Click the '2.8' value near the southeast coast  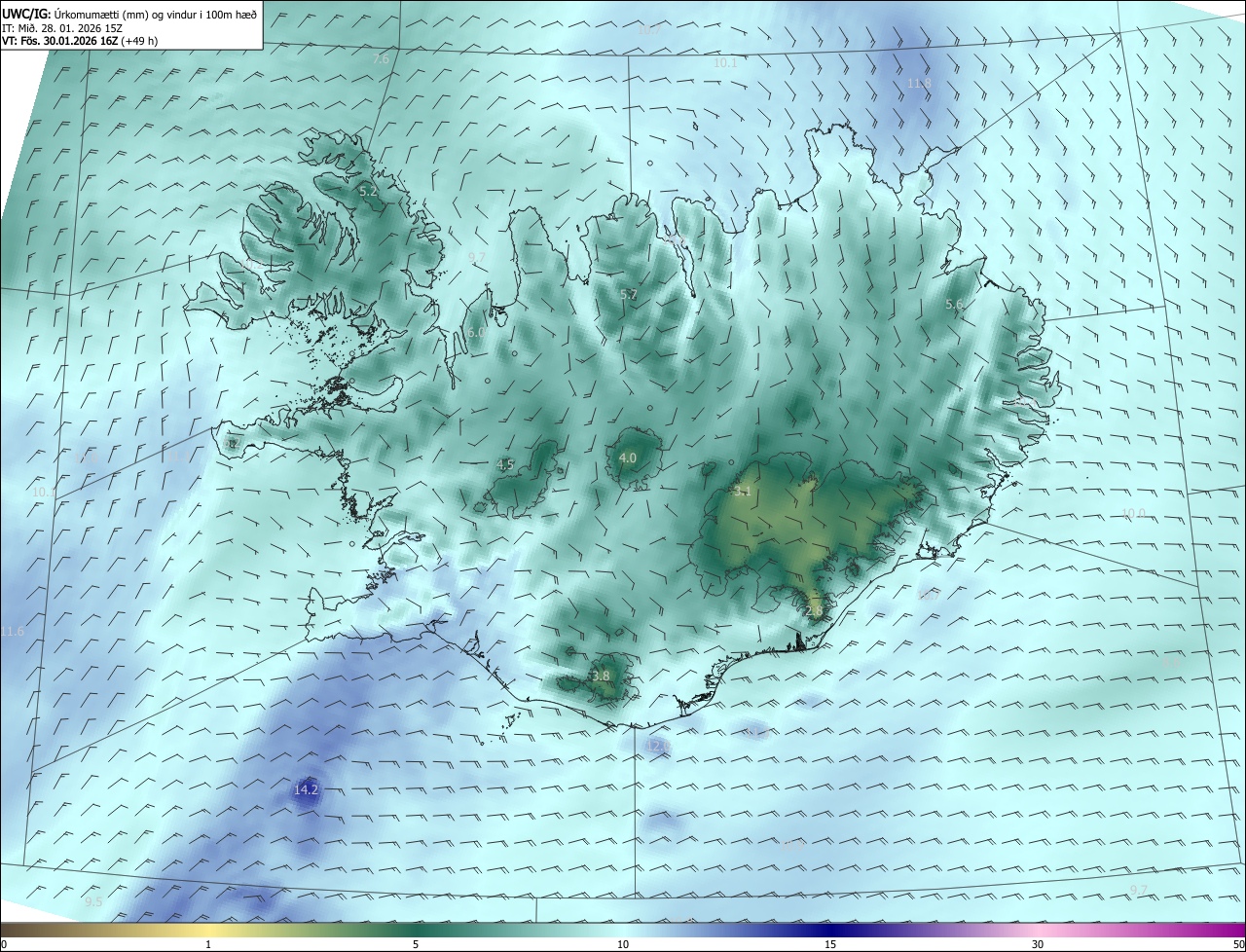pos(815,611)
